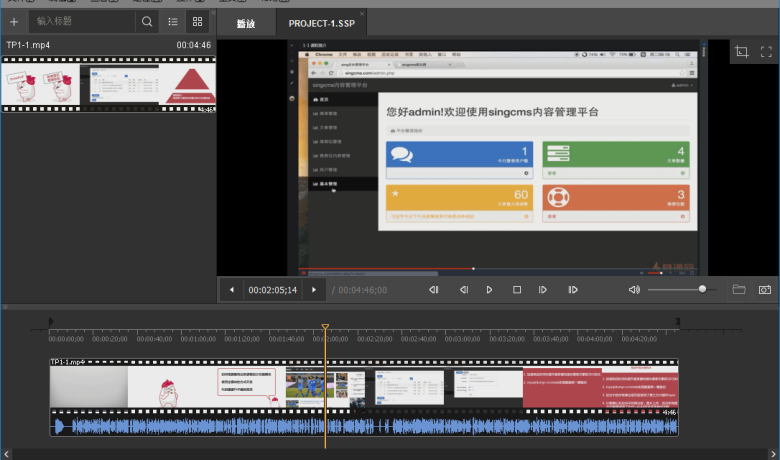This screenshot has width=780, height=460.
Task: Mute the volume speaker icon
Action: point(634,289)
